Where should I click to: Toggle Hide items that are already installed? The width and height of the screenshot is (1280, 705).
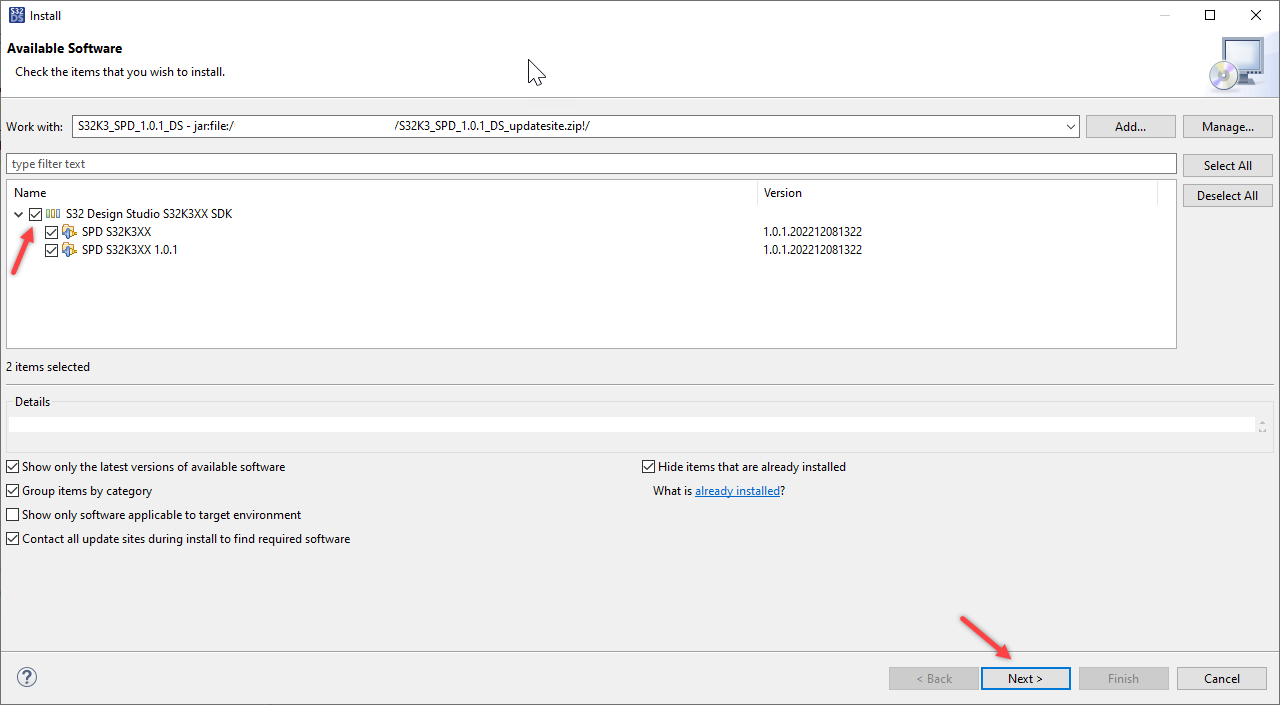point(648,467)
